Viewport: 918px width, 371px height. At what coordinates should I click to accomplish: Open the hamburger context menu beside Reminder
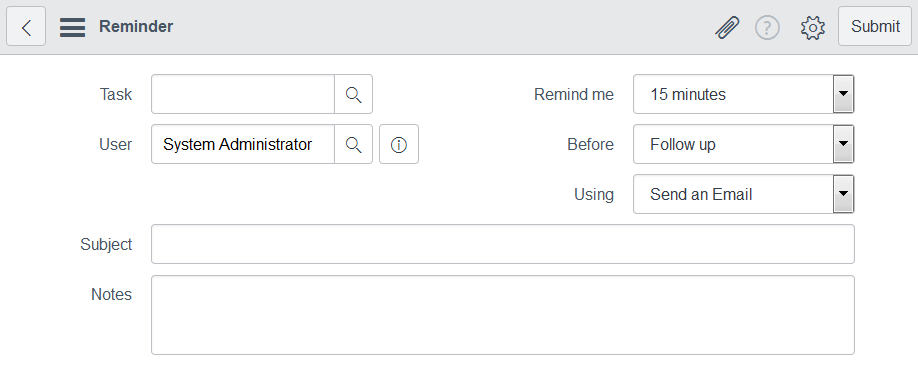(x=73, y=27)
